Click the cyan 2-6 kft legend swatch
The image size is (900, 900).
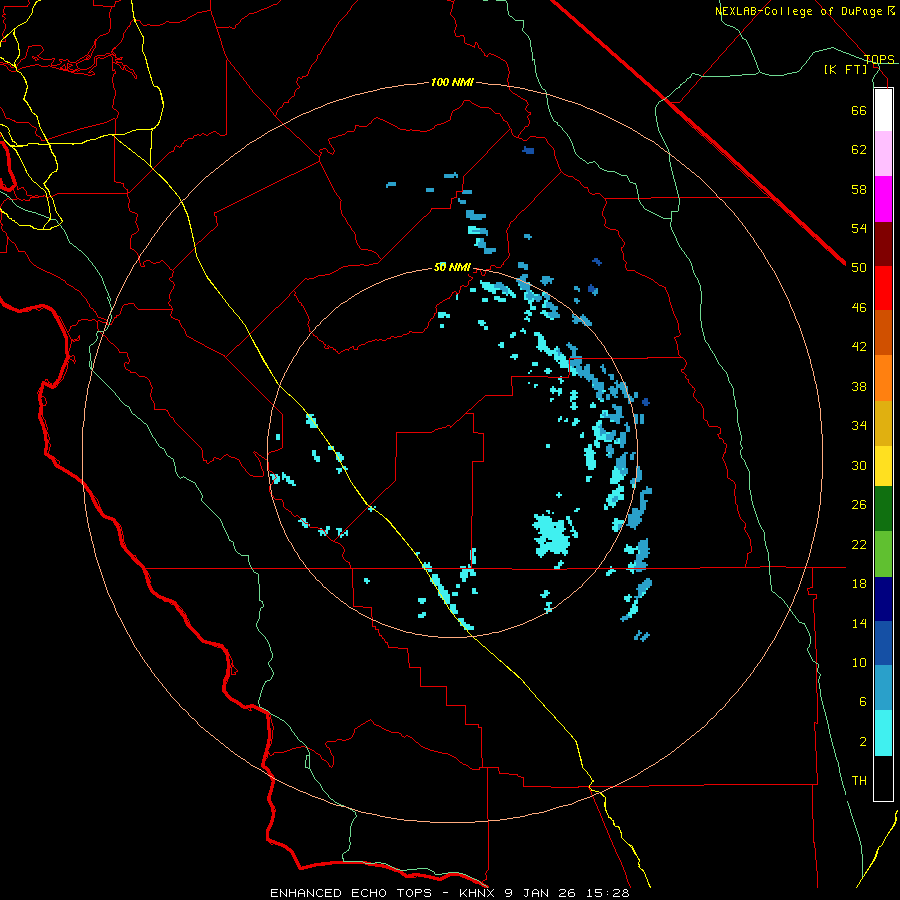pyautogui.click(x=883, y=733)
